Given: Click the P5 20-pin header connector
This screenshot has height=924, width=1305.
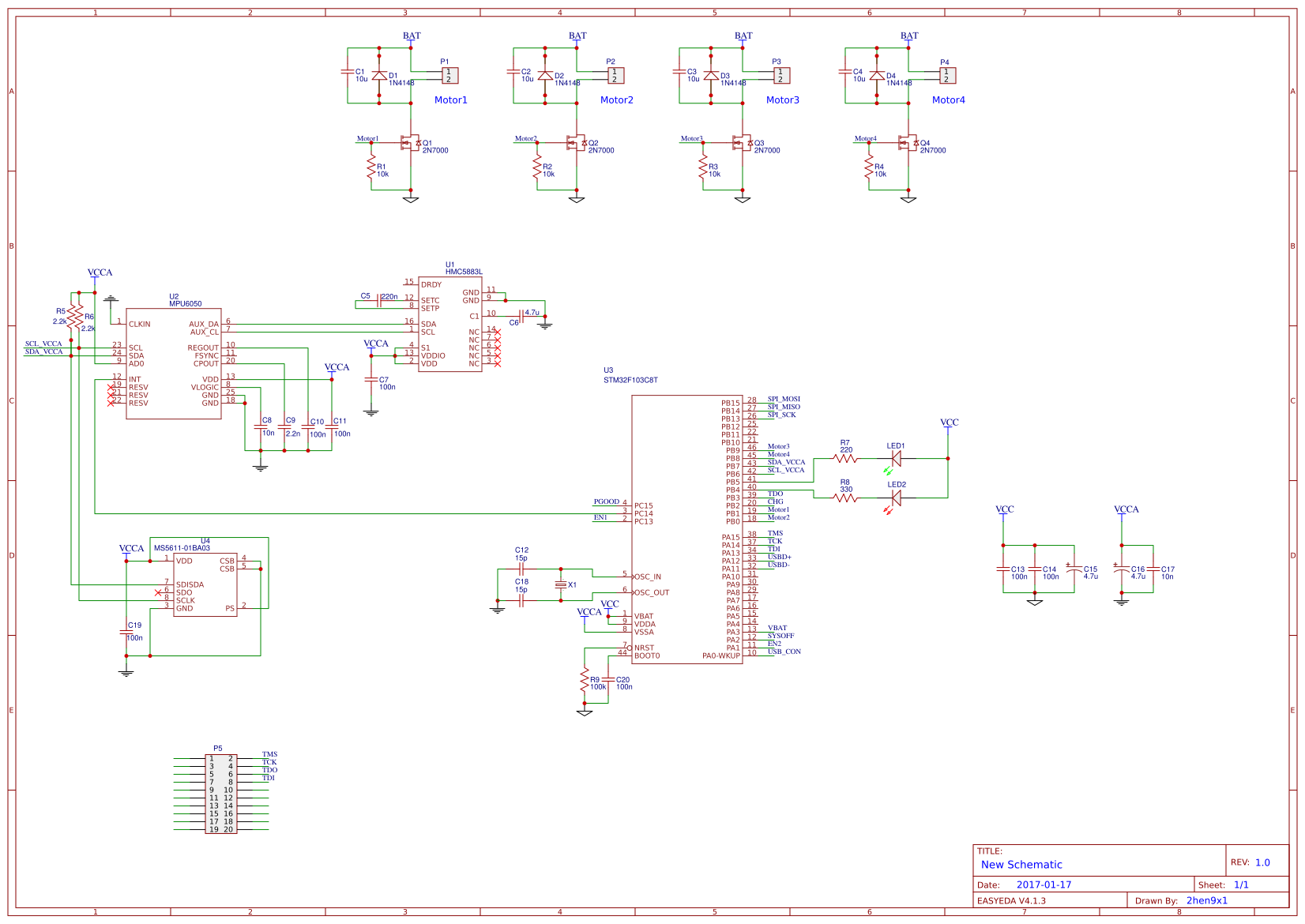Looking at the screenshot, I should click(x=220, y=793).
